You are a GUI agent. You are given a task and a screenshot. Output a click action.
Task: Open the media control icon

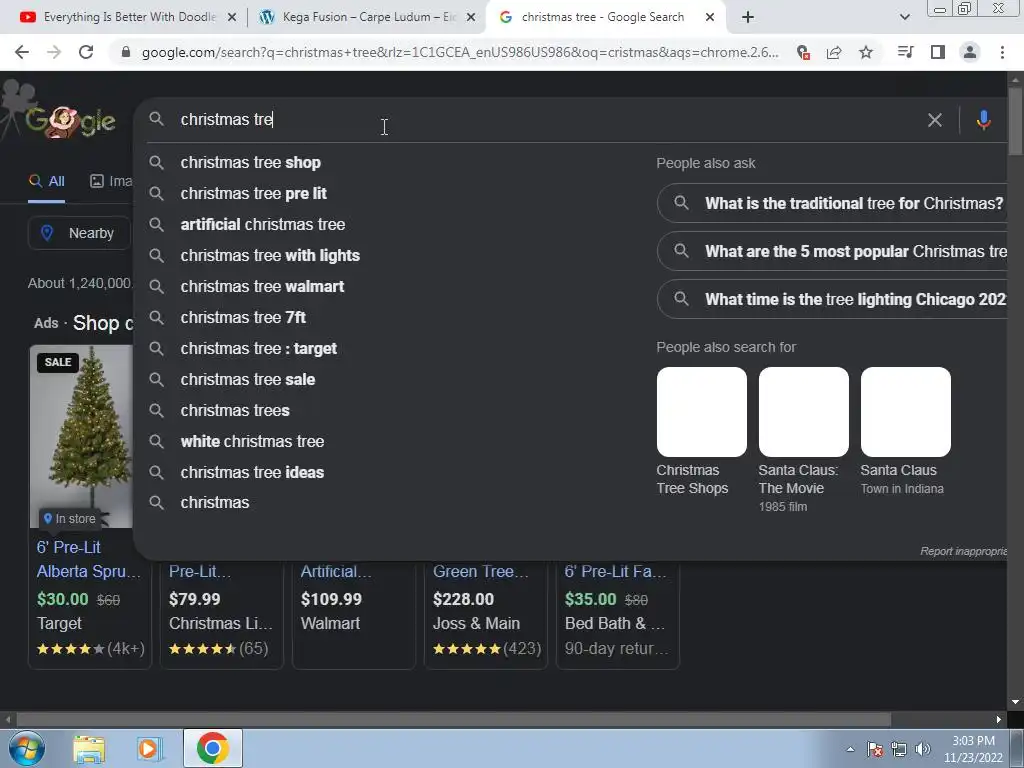(905, 52)
